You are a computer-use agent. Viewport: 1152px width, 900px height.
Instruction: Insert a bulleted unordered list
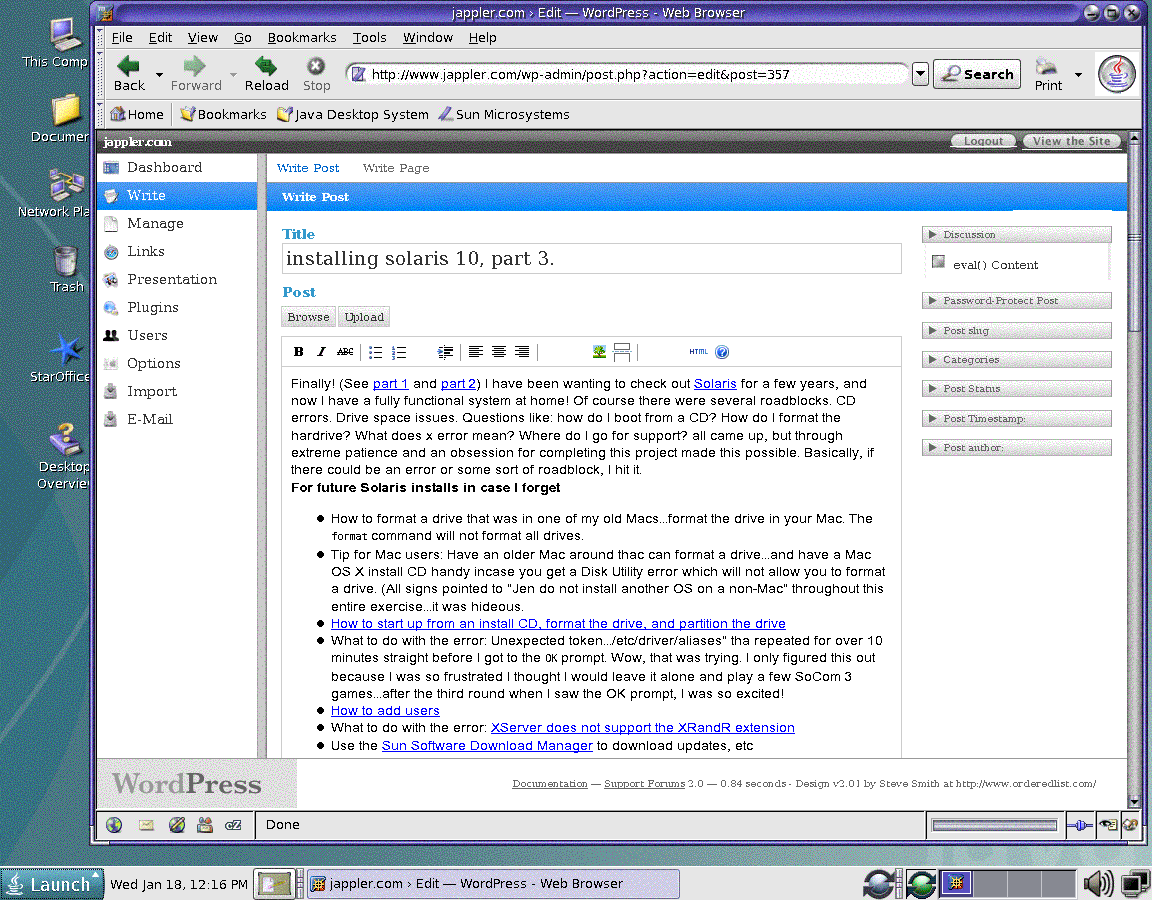click(375, 353)
